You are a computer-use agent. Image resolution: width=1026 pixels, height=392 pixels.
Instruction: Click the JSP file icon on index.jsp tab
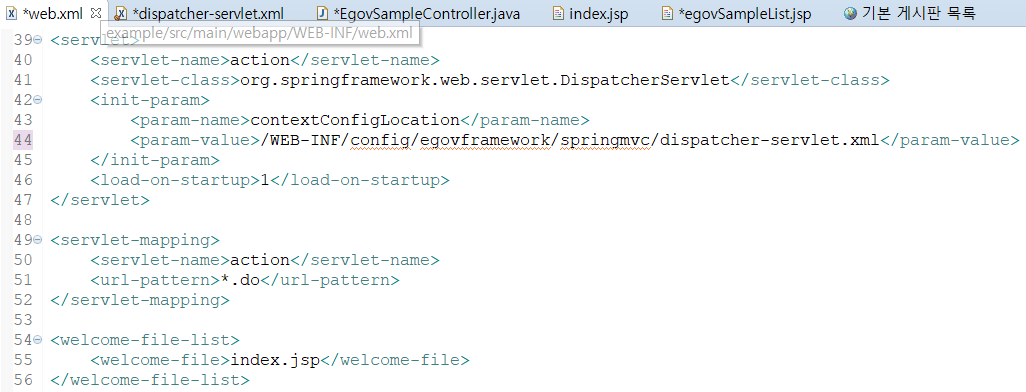point(558,13)
